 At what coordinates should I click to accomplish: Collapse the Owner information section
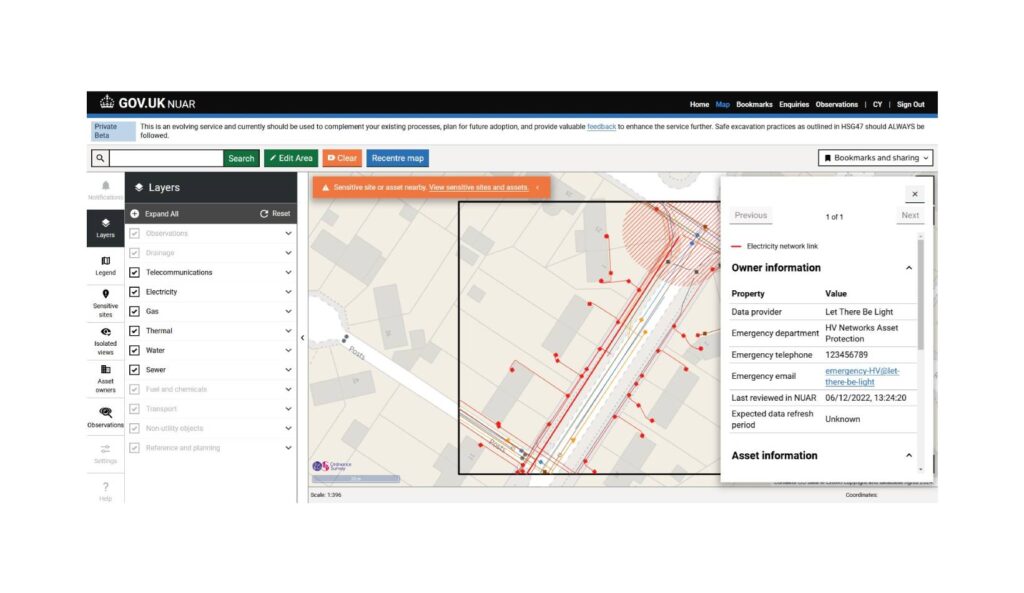pos(908,268)
